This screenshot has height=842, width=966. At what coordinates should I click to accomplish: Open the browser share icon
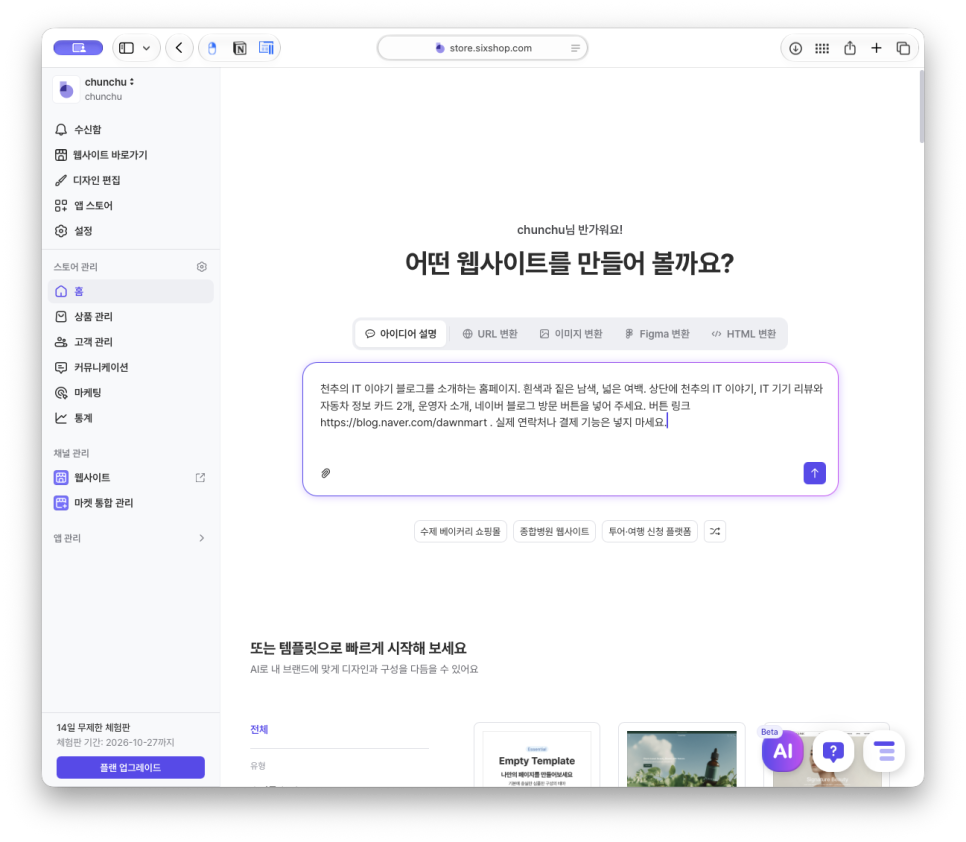(850, 48)
